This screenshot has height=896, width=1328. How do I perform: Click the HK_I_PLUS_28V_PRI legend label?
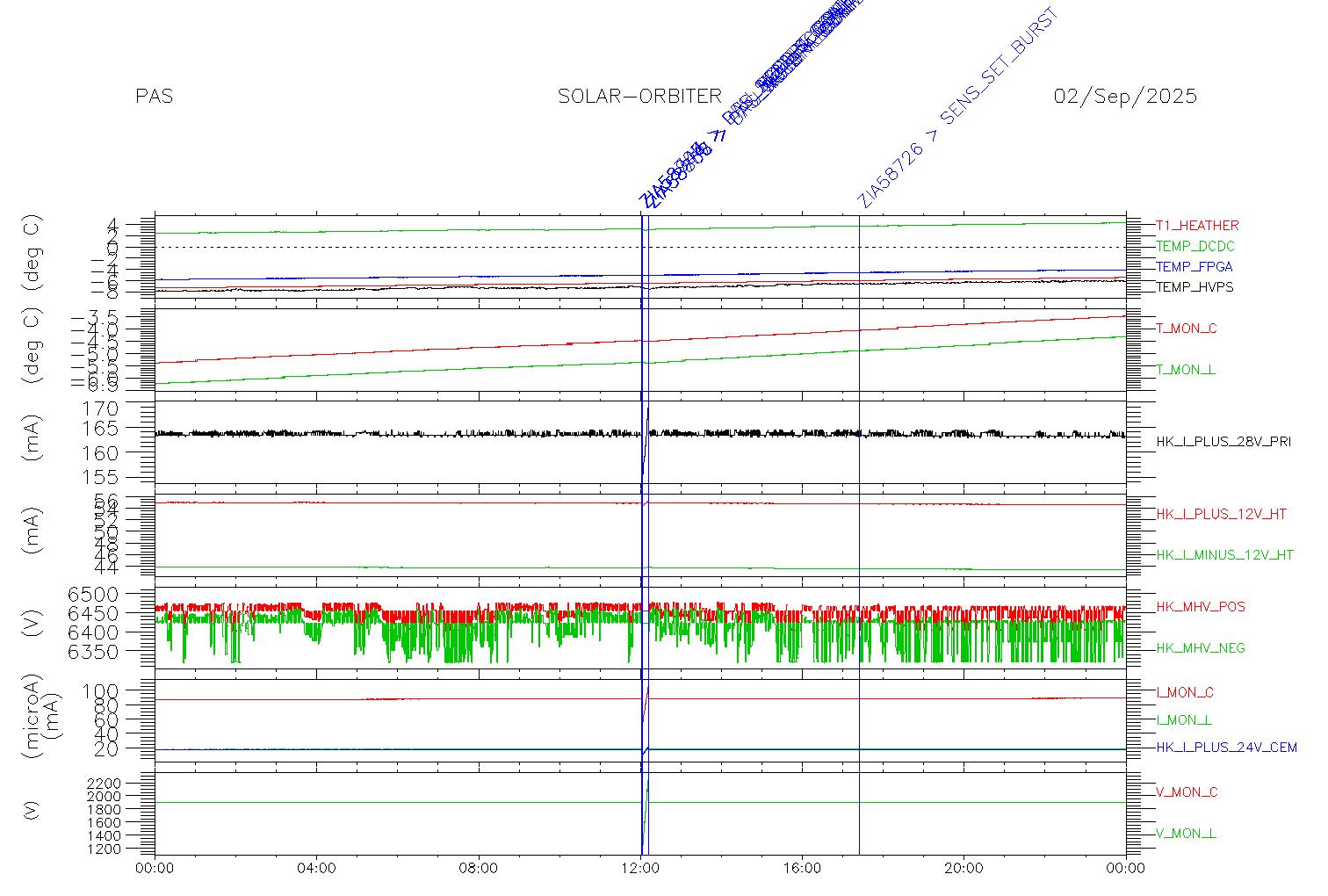click(1223, 442)
